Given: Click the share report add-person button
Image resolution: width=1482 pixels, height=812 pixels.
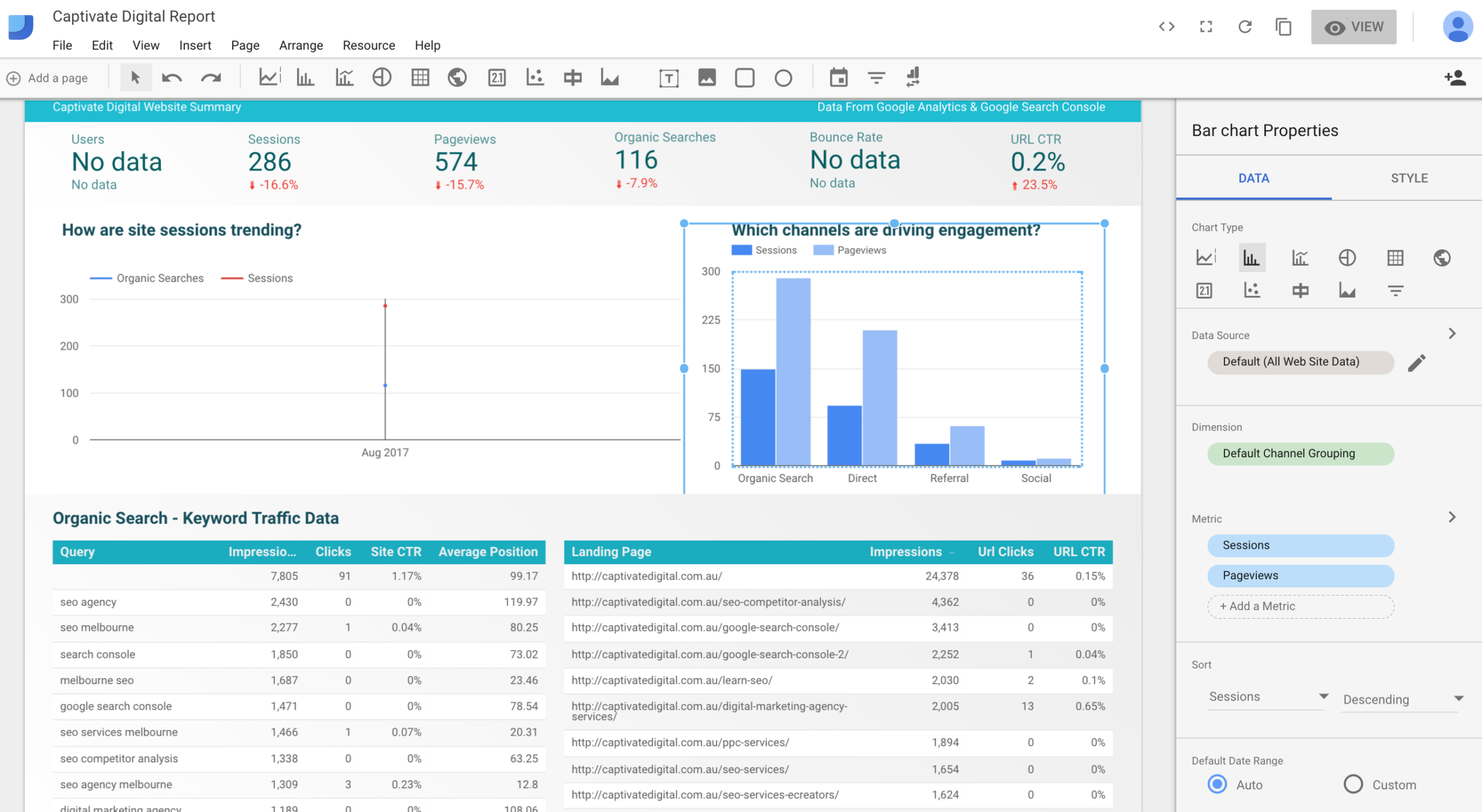Looking at the screenshot, I should 1454,78.
